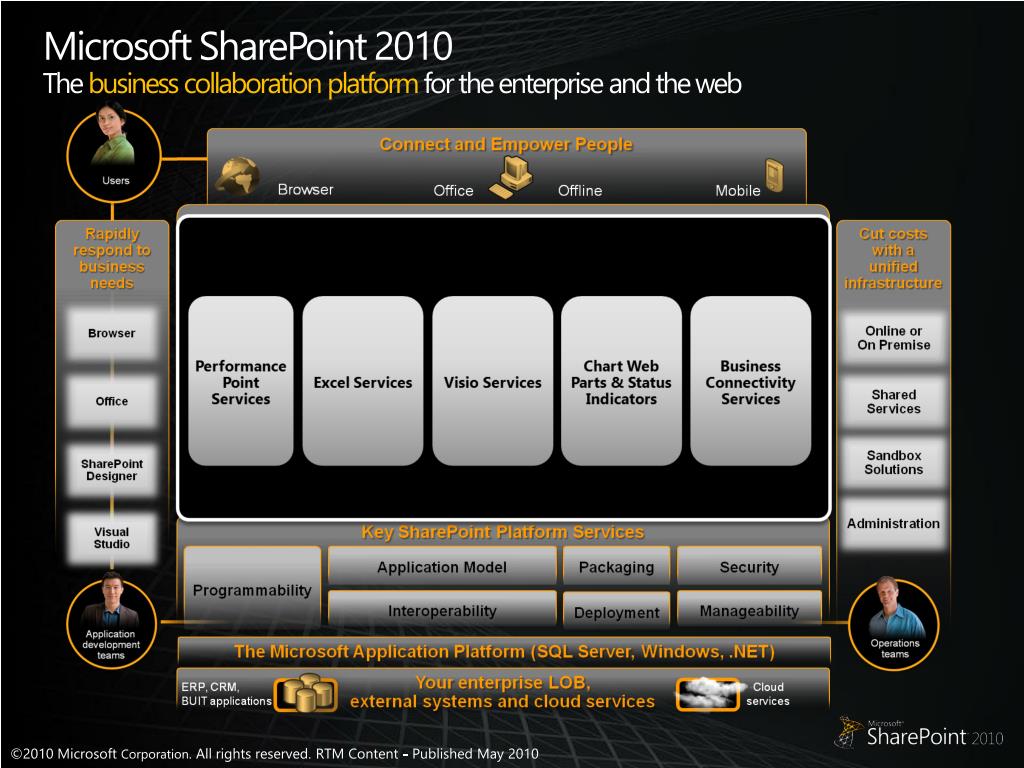
Task: Click the 'ERP, CRM, BUIT applications' label
Action: [x=226, y=694]
